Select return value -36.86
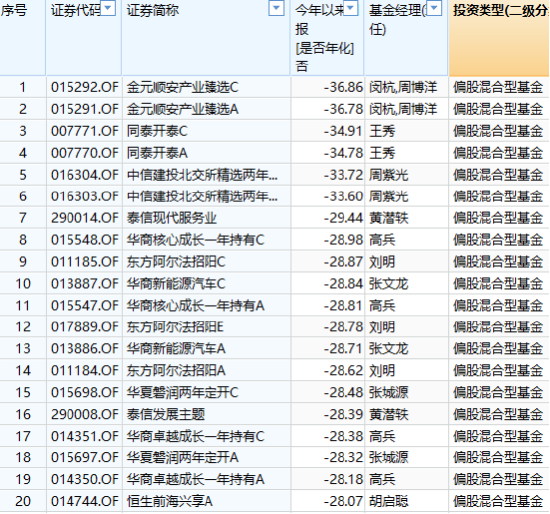550x514 pixels. [x=343, y=87]
